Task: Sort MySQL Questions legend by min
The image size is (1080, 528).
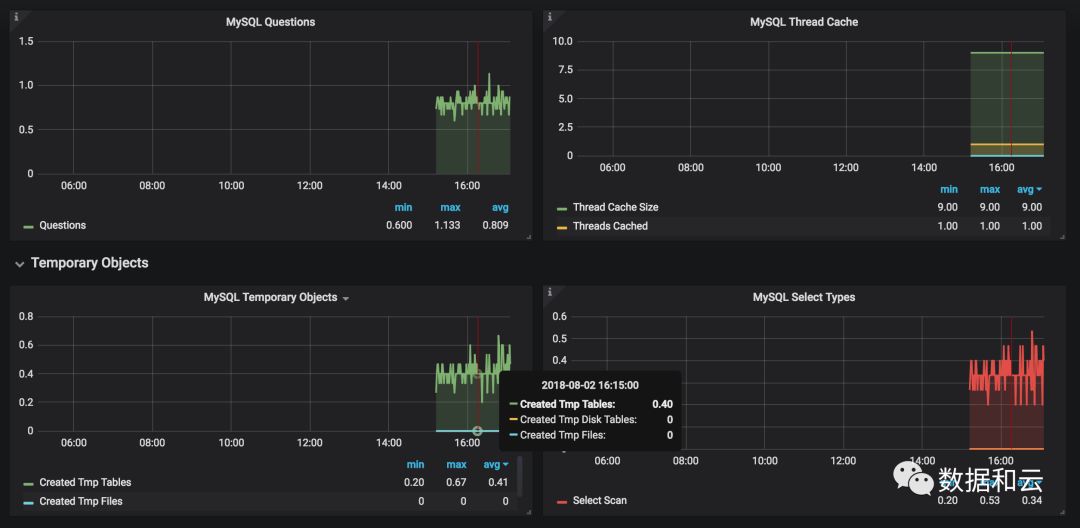Action: 404,207
